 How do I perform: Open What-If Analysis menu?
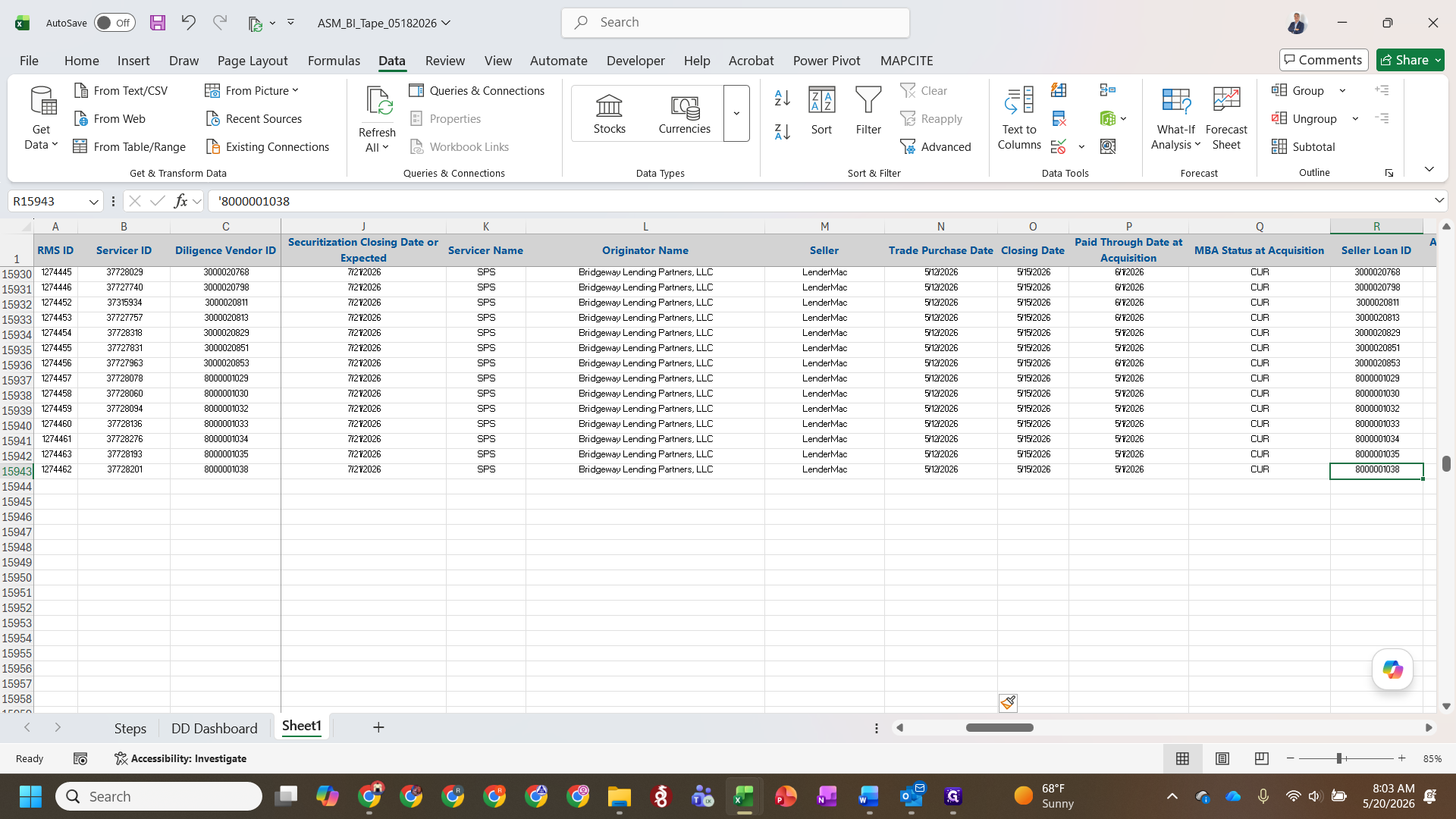pos(1175,118)
